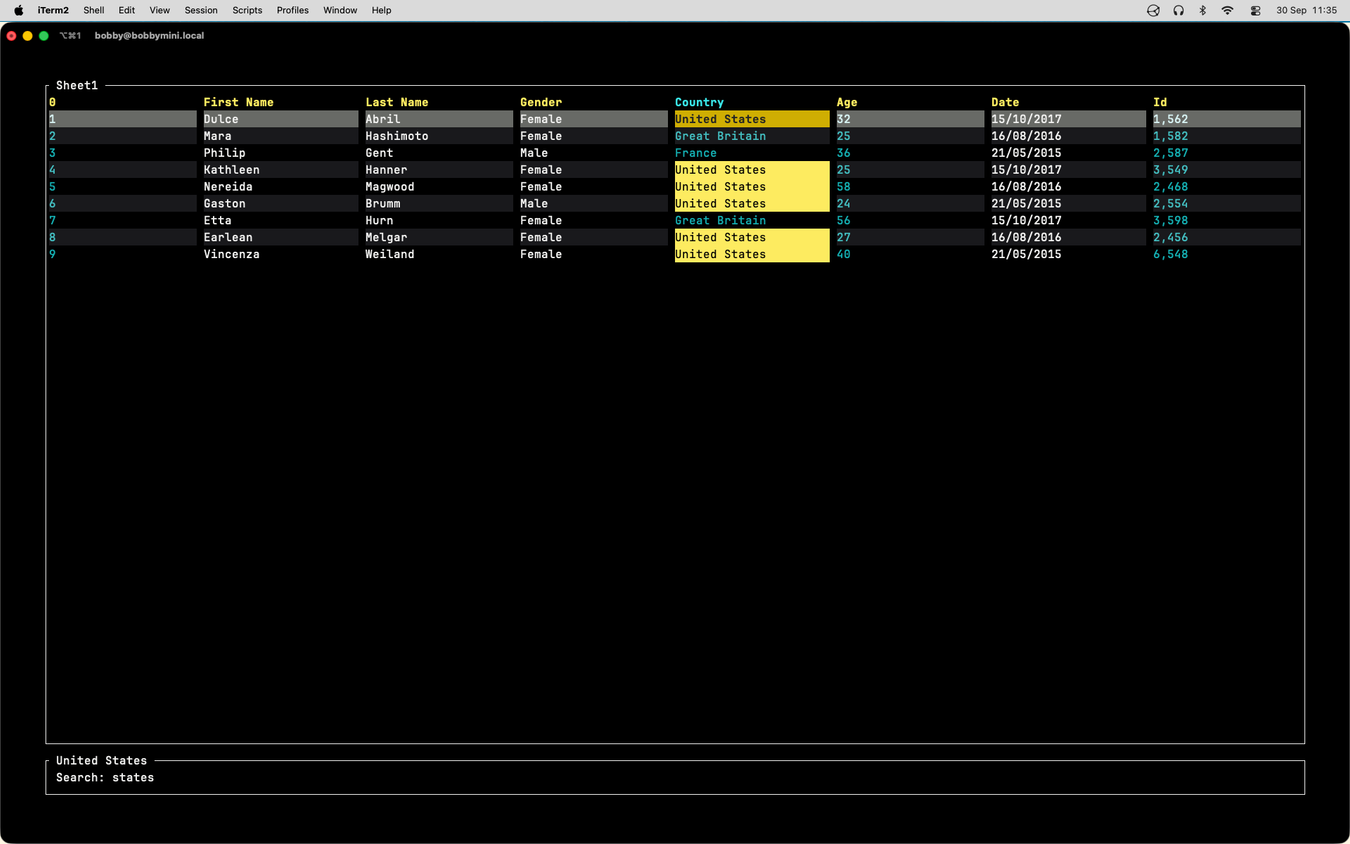Click the search field showing 'states'
The height and width of the screenshot is (844, 1350).
click(675, 777)
